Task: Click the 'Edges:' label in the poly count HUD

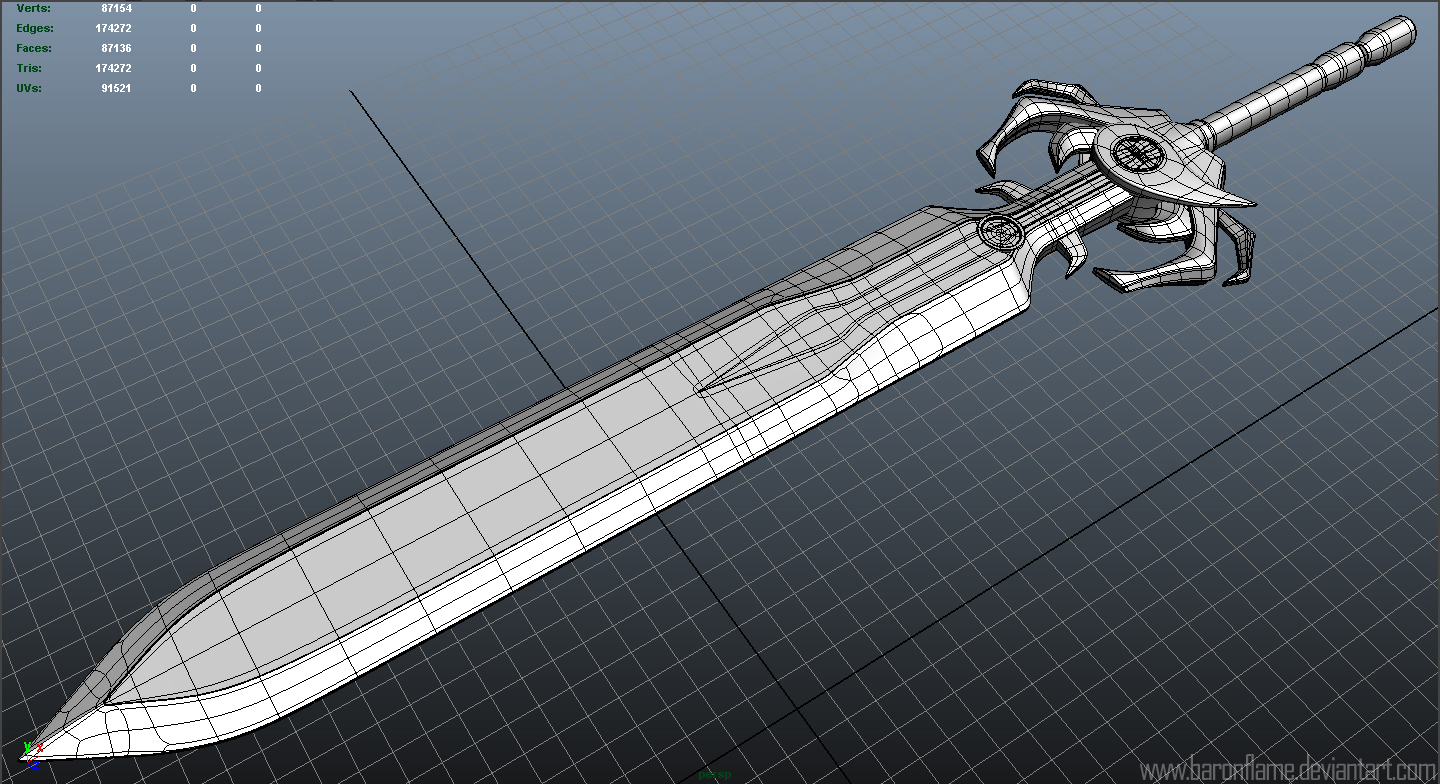Action: click(35, 28)
